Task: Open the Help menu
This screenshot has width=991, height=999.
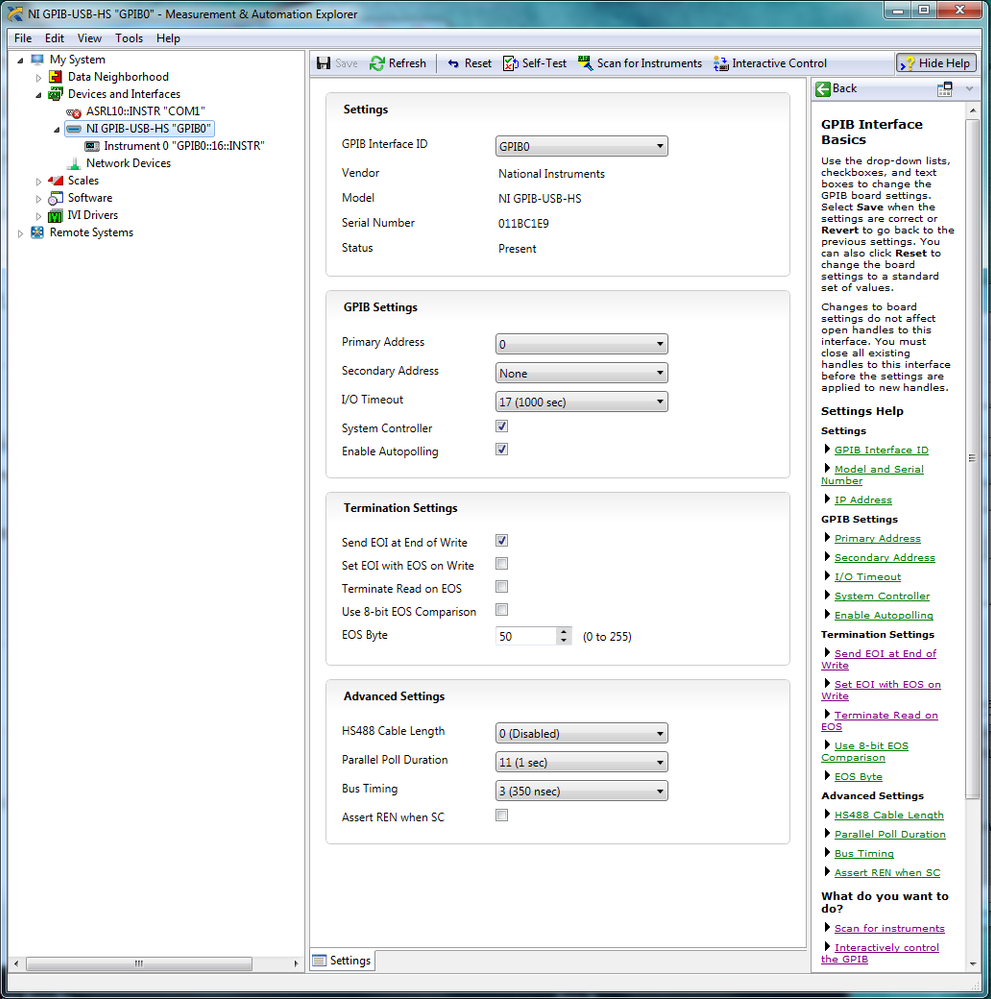Action: tap(168, 38)
